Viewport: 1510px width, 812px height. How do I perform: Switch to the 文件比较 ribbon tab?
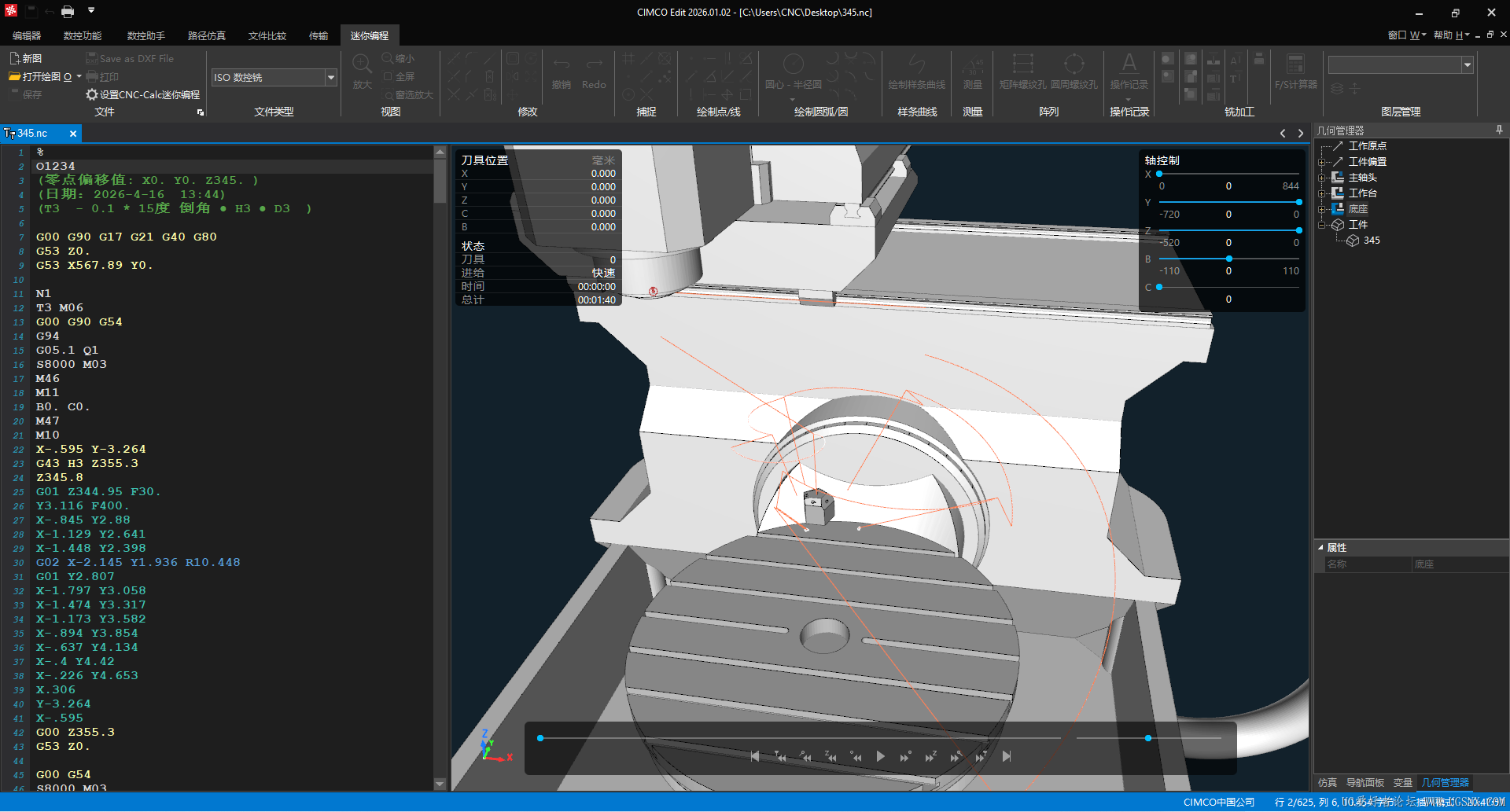pyautogui.click(x=267, y=35)
